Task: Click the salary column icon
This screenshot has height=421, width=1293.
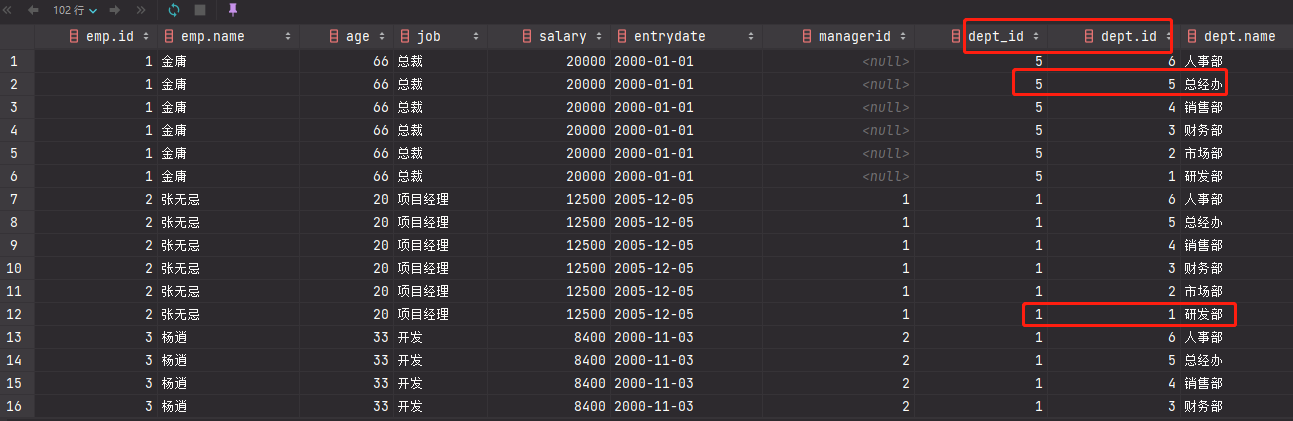Action: (529, 37)
